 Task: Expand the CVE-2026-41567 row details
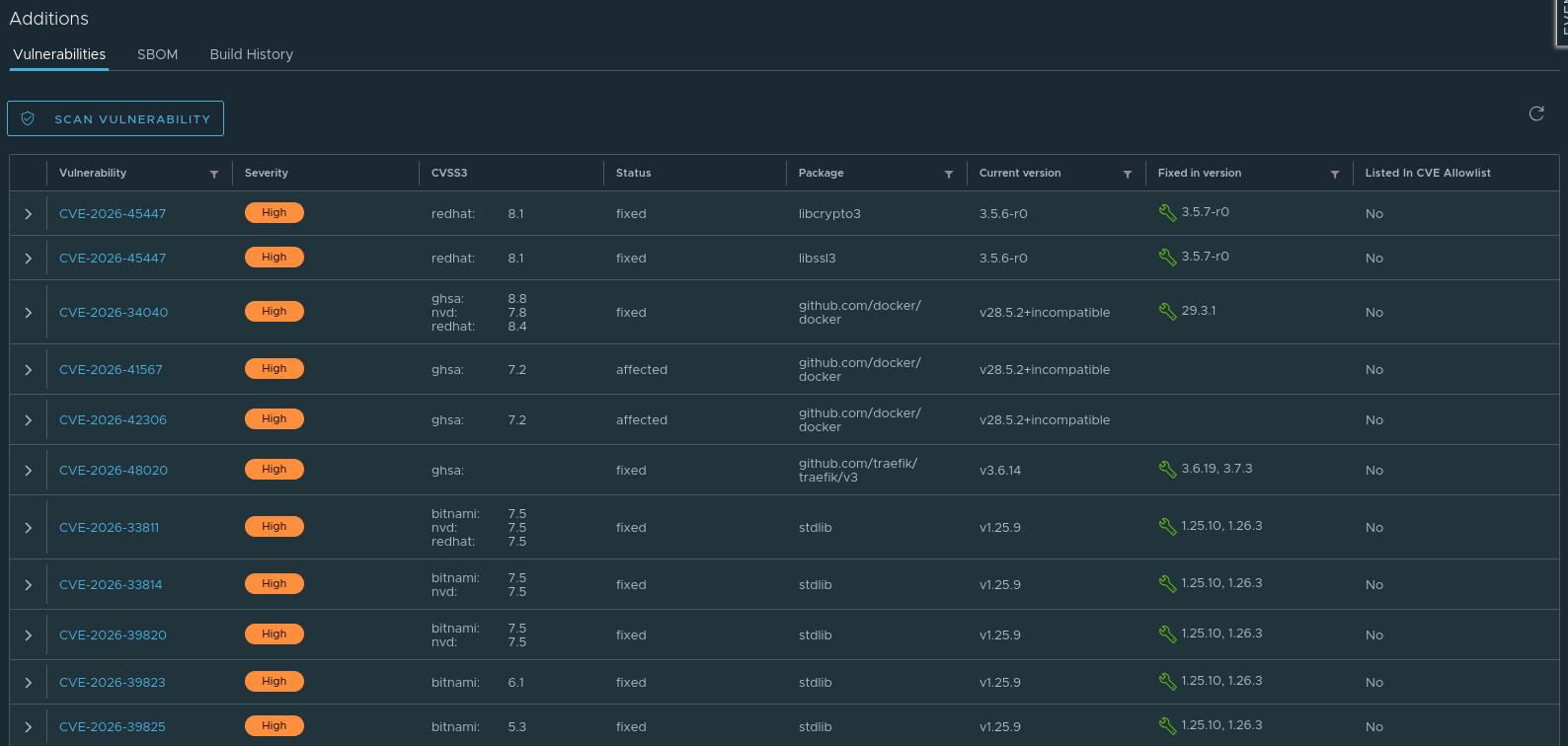[x=29, y=369]
